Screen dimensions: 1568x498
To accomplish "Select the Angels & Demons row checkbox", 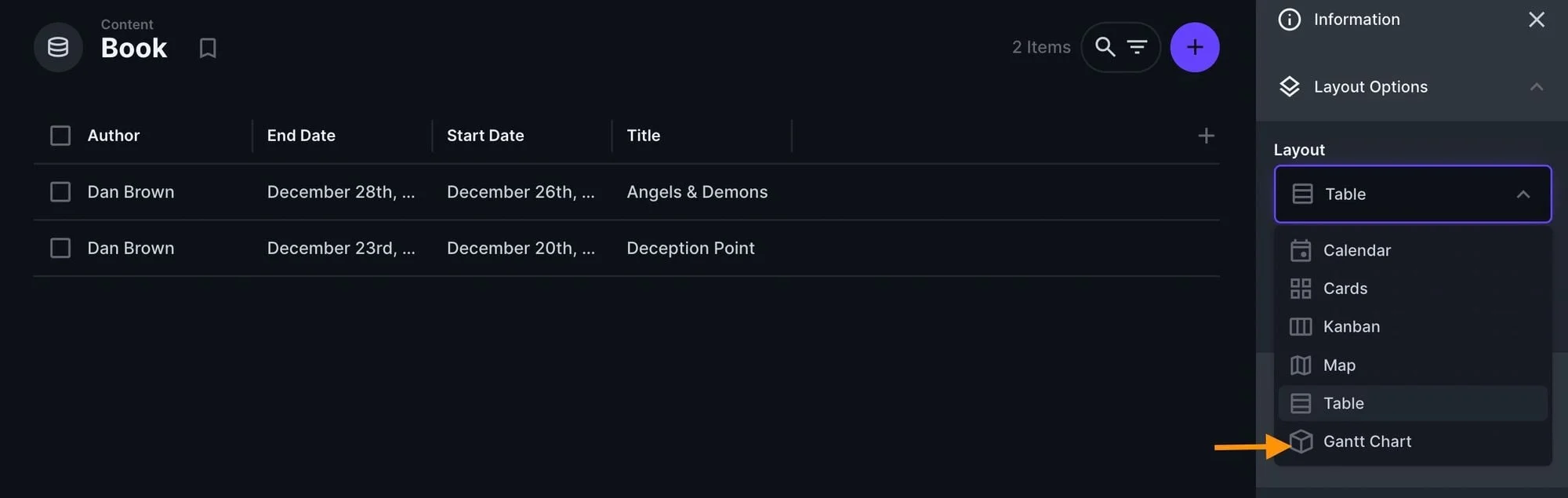I will [x=60, y=192].
